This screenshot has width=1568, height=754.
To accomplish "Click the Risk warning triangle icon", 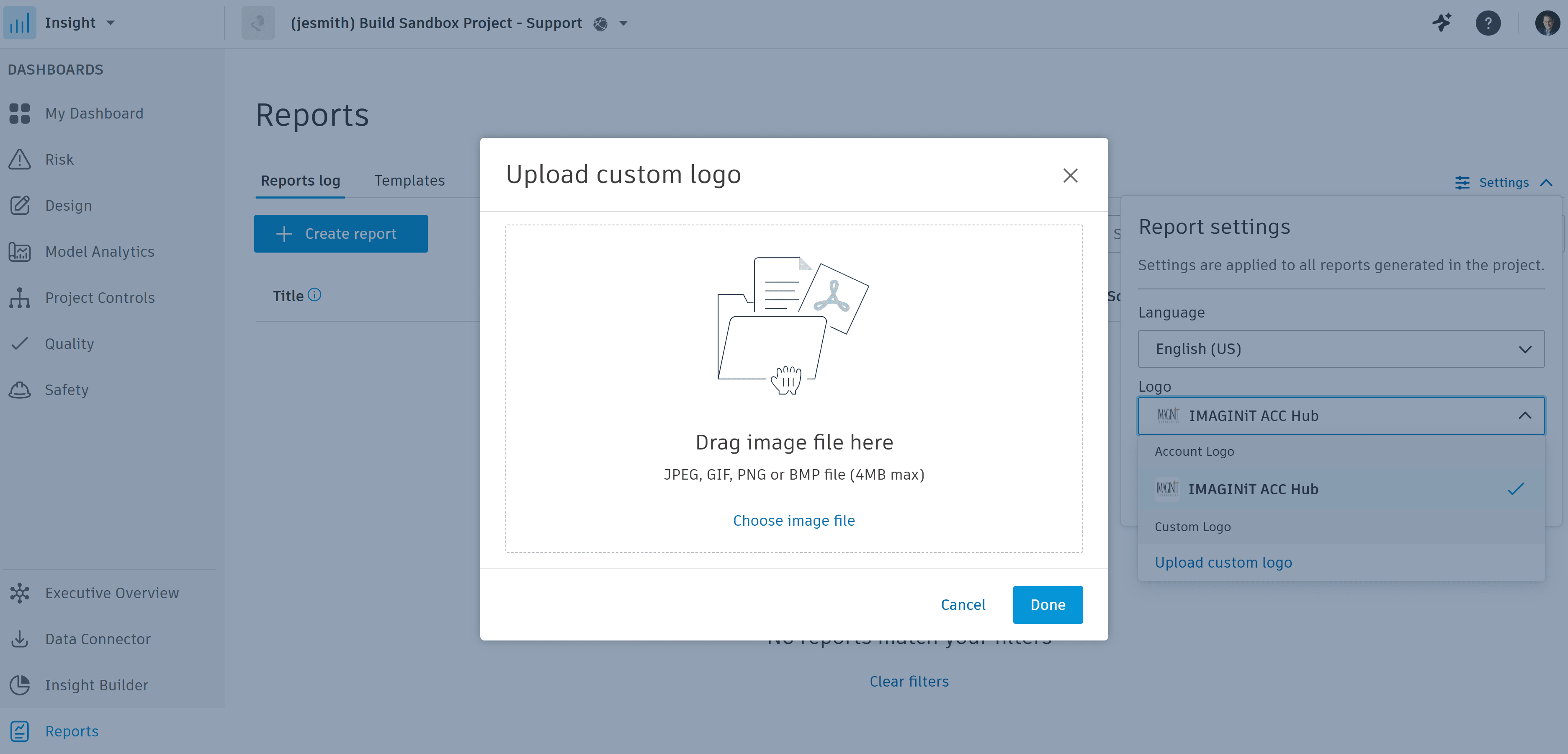I will [20, 160].
